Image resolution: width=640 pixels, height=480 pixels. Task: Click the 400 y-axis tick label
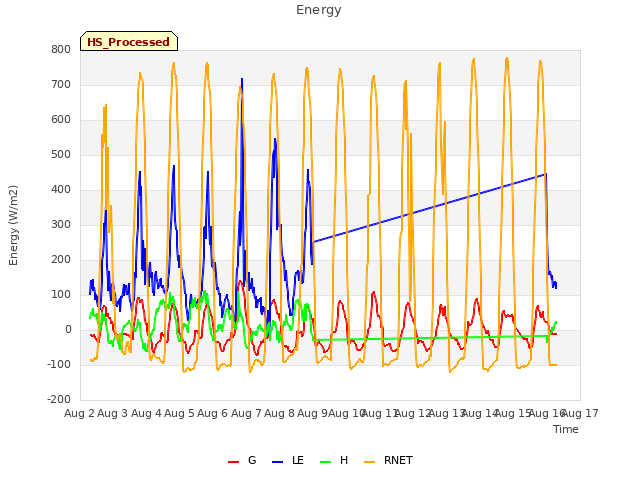coord(61,189)
